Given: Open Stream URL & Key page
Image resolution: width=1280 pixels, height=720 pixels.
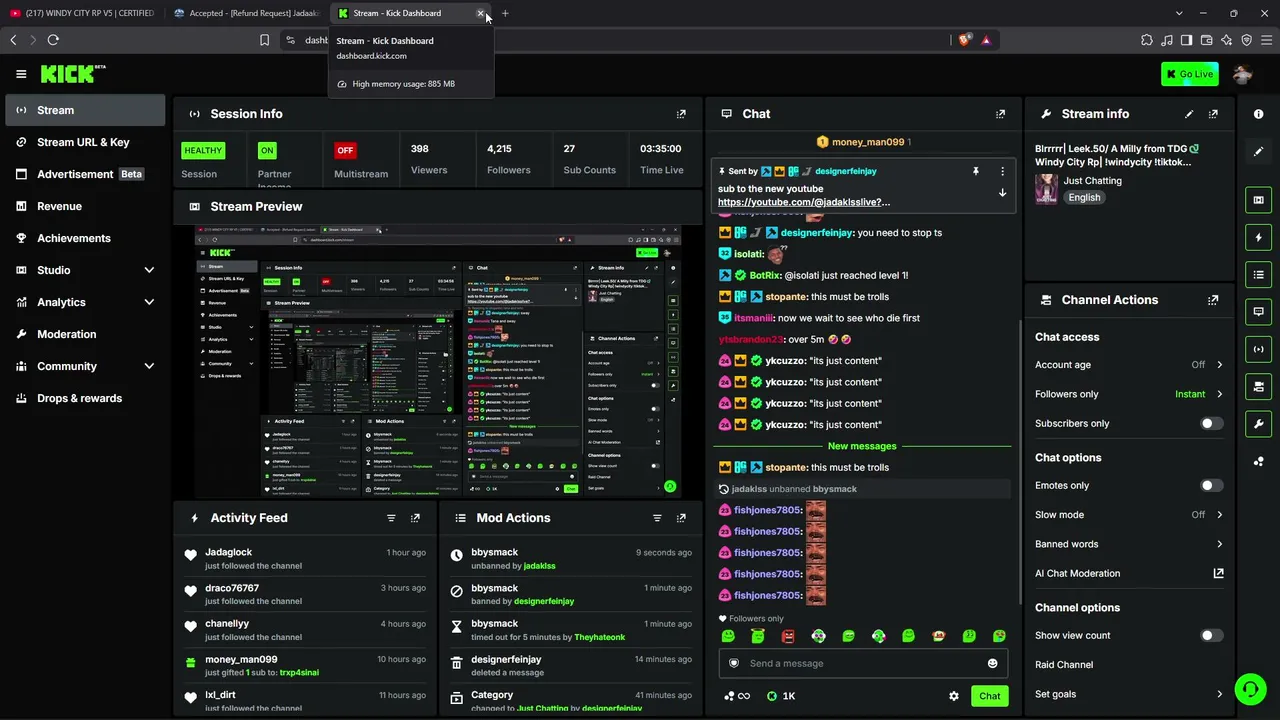Looking at the screenshot, I should click(x=85, y=142).
